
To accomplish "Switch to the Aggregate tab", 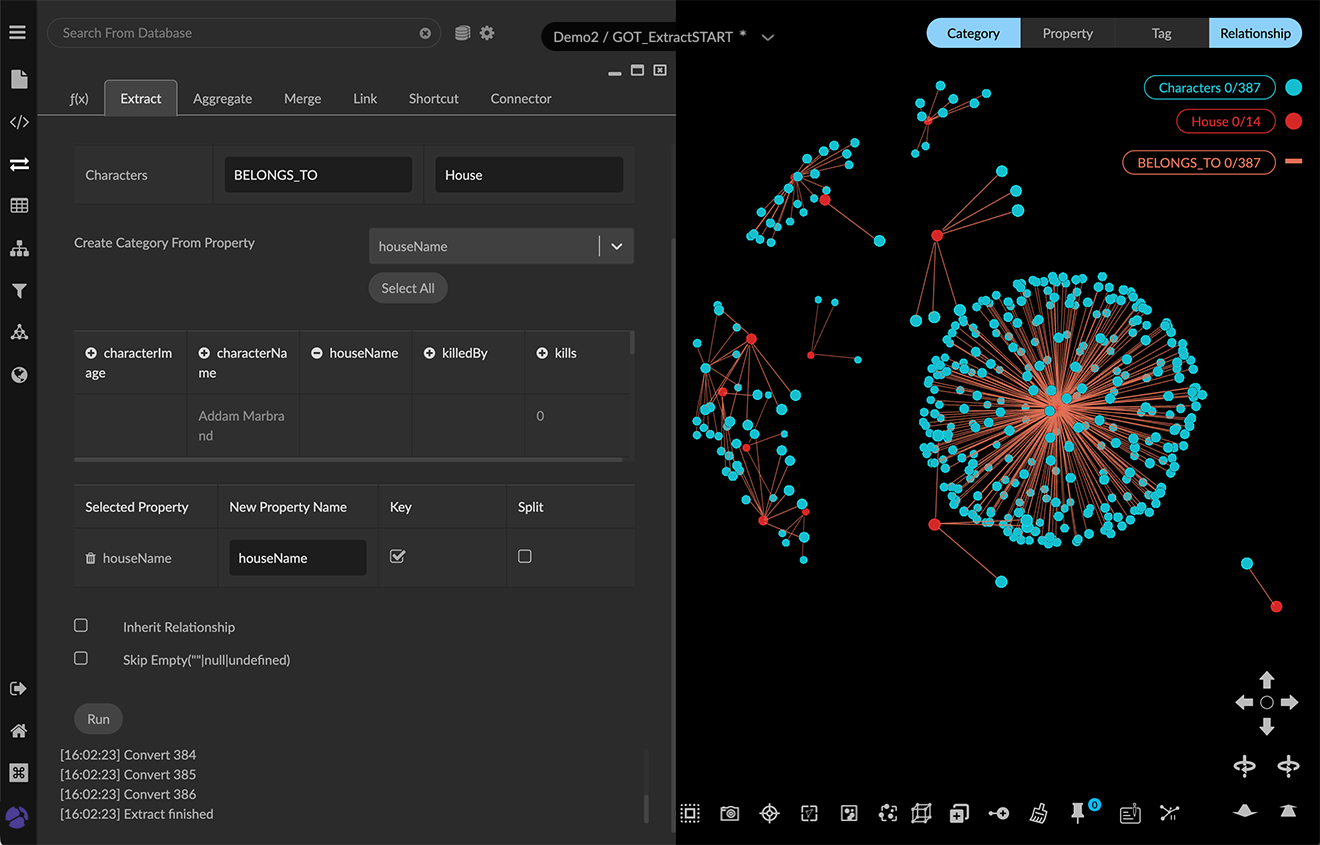I will coord(222,99).
